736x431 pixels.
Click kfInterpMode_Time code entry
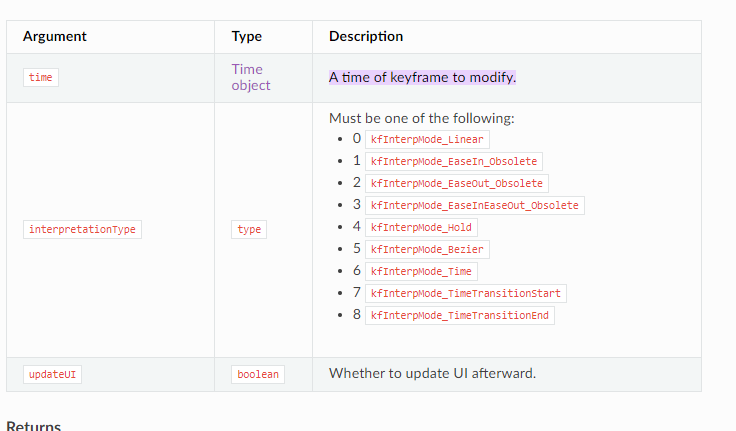(x=421, y=271)
